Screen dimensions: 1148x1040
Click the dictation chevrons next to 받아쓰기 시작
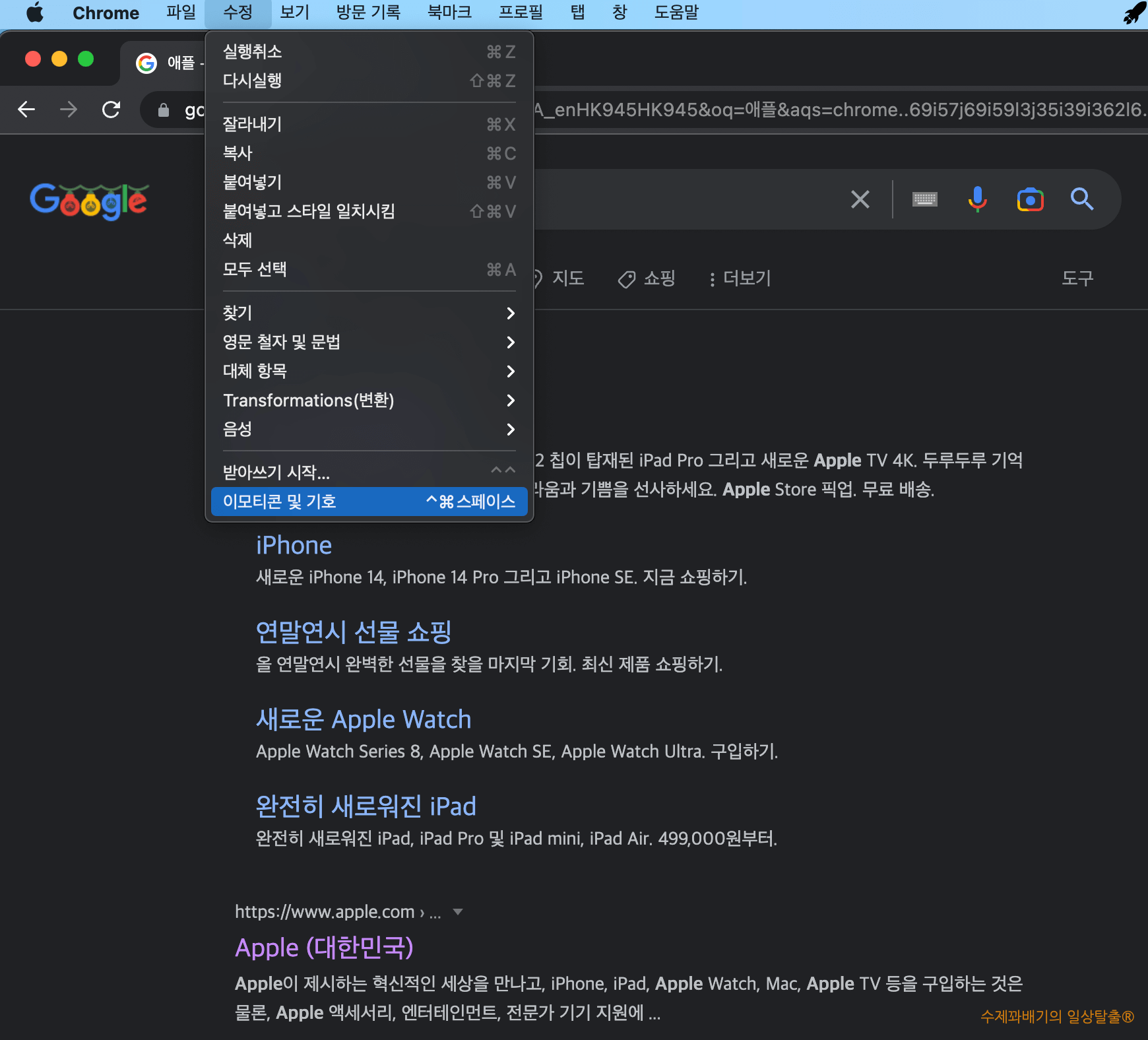(502, 470)
